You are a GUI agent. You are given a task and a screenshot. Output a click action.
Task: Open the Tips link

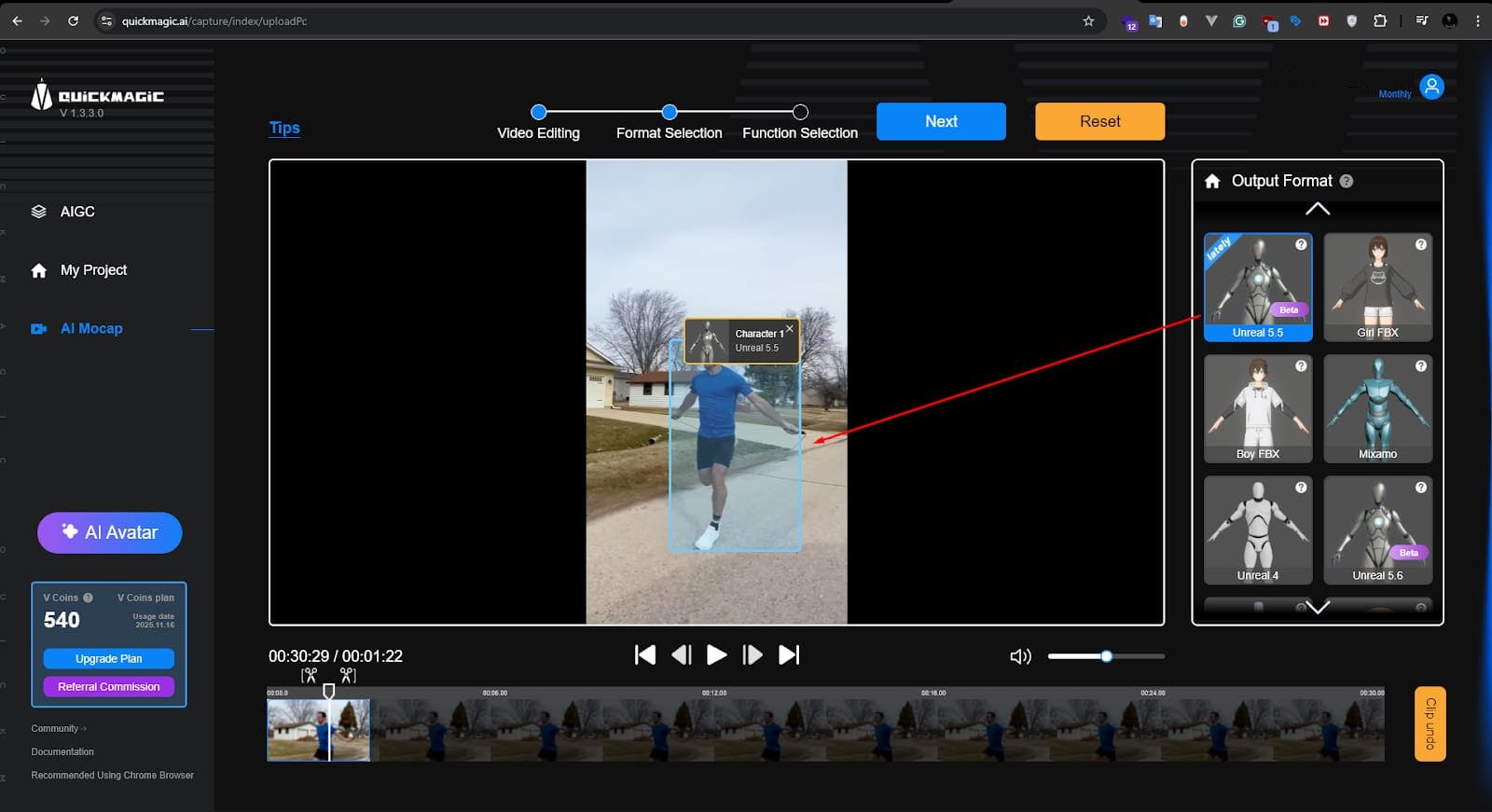pos(284,128)
